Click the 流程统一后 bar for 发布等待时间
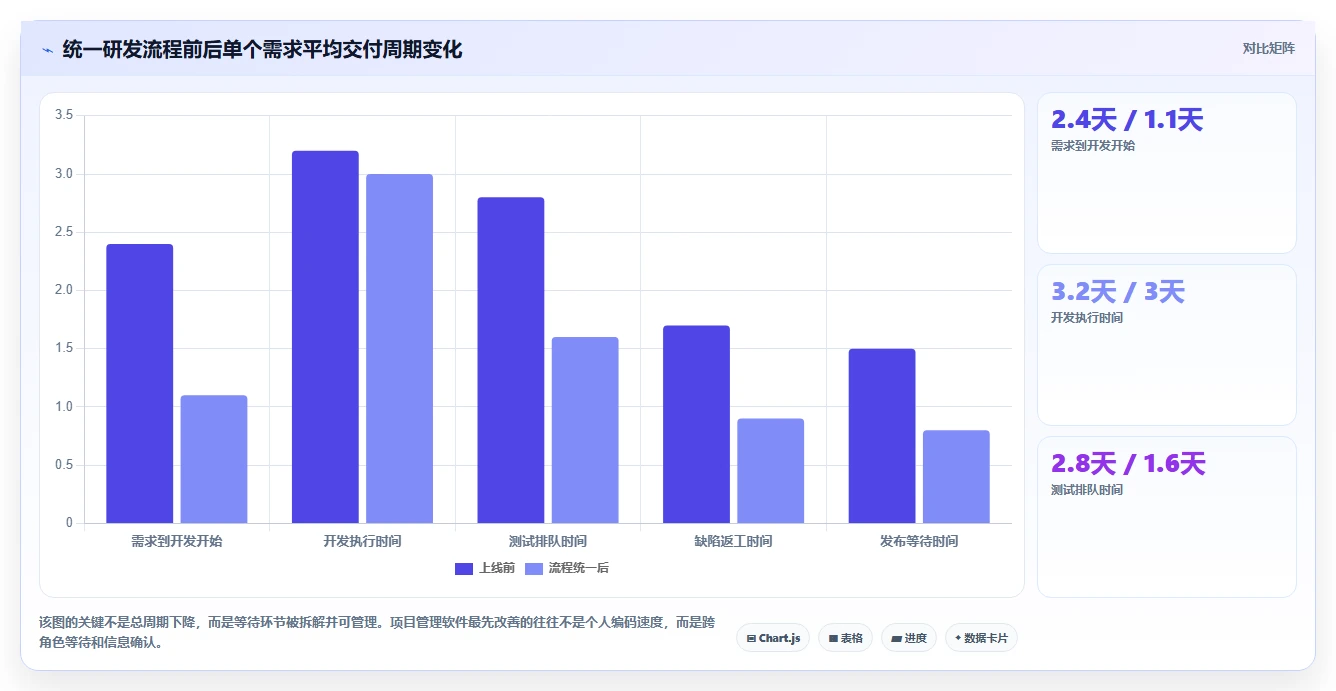The image size is (1336, 691). tap(956, 477)
